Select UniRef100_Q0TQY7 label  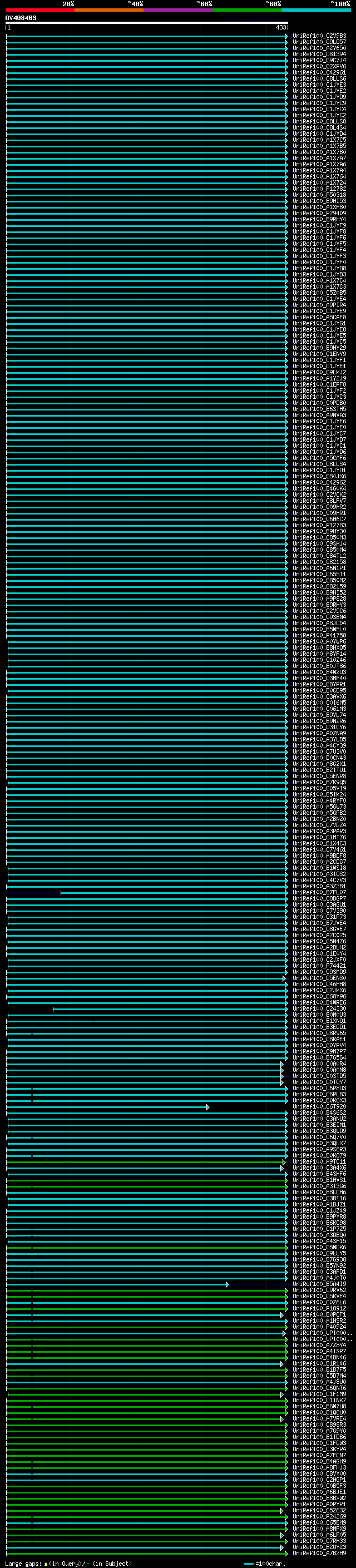point(319,1082)
